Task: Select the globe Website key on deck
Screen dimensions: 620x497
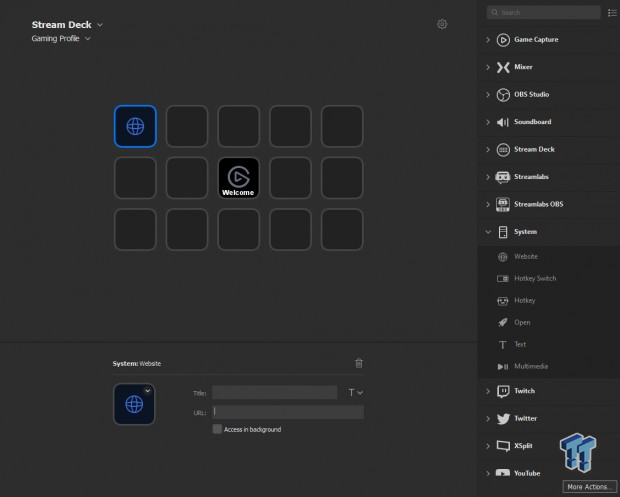Action: pyautogui.click(x=135, y=127)
